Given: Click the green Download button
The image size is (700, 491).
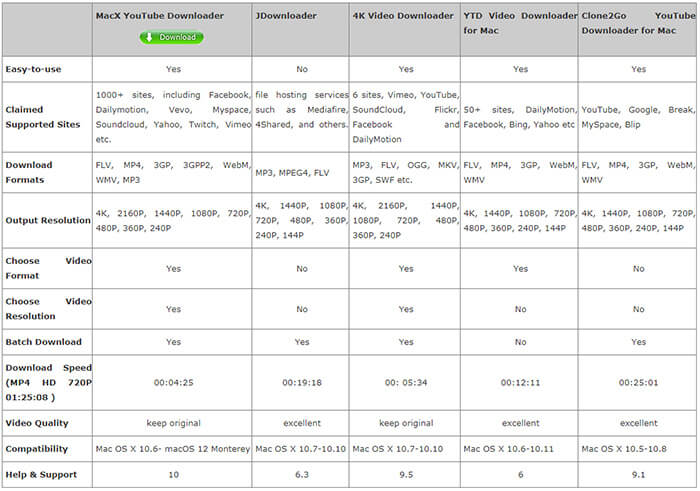Looking at the screenshot, I should point(171,37).
